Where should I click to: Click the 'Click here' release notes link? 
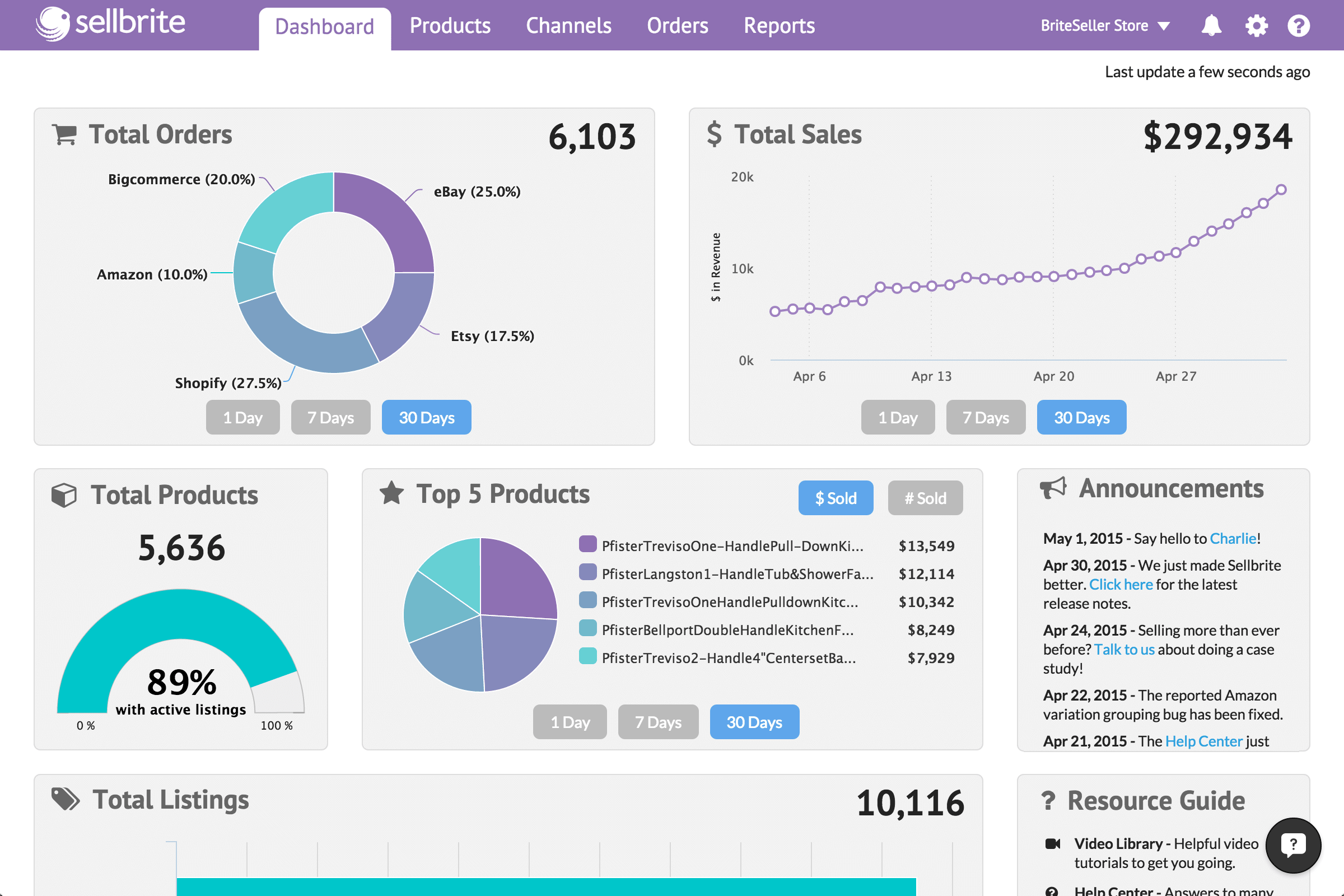pyautogui.click(x=1121, y=584)
